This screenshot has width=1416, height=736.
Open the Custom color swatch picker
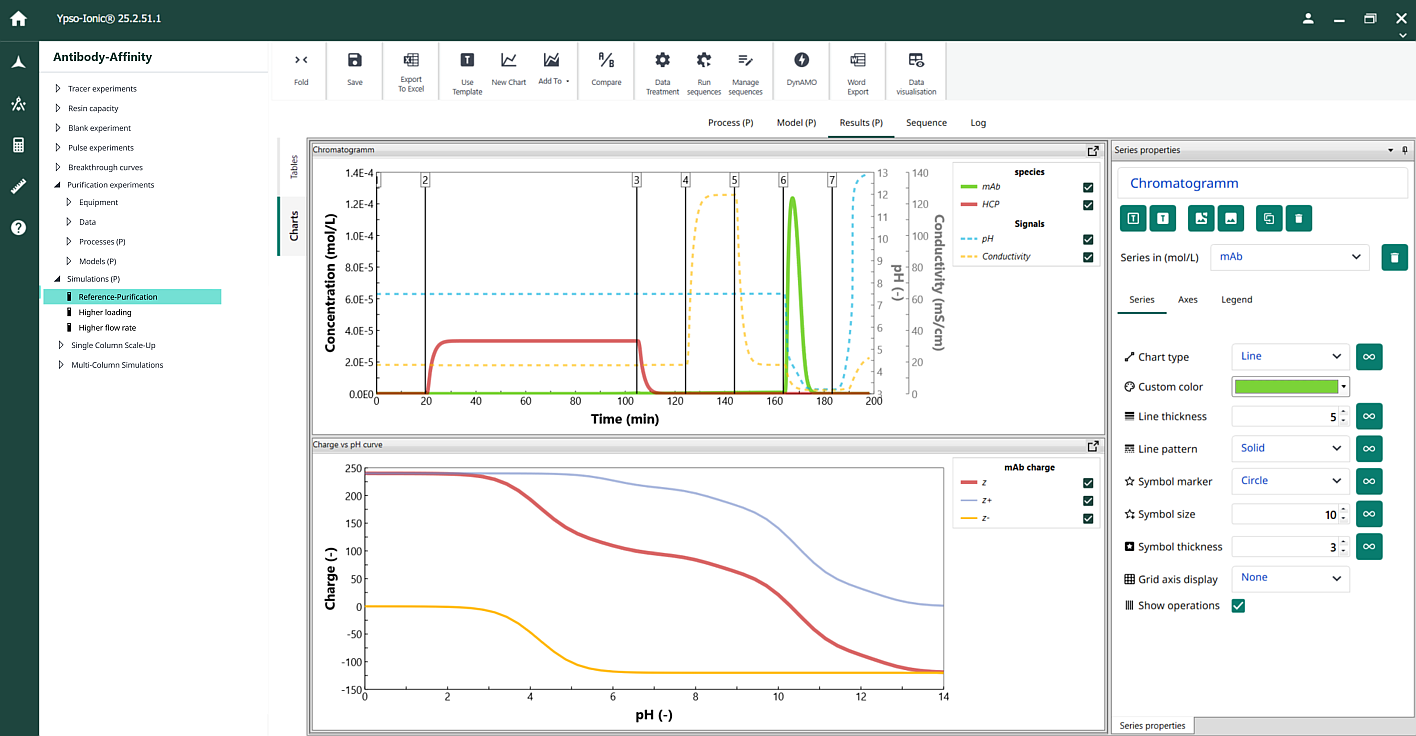[1289, 386]
